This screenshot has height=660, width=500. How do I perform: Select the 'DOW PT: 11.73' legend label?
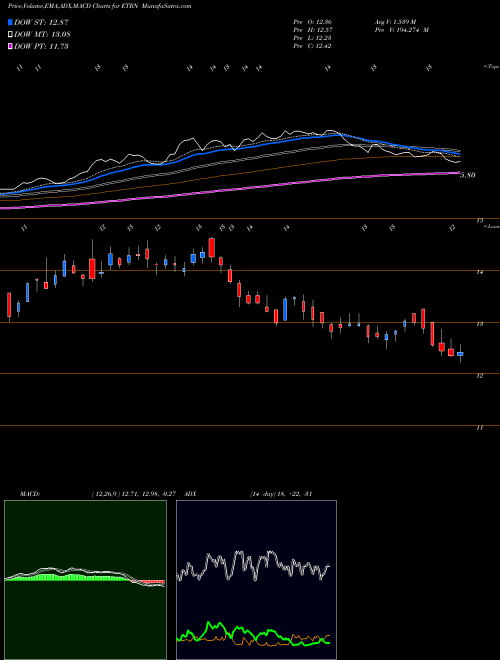point(41,46)
